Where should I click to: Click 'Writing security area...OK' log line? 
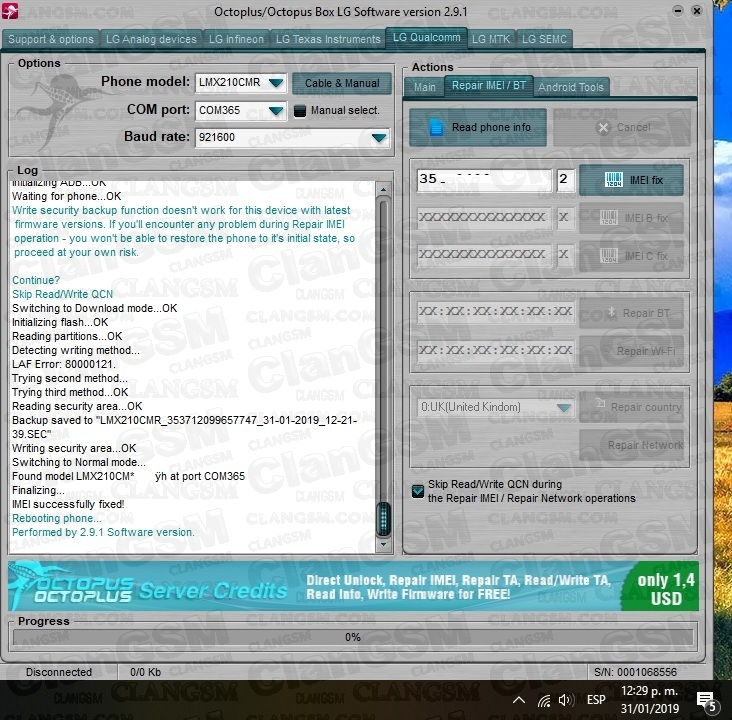pyautogui.click(x=74, y=448)
